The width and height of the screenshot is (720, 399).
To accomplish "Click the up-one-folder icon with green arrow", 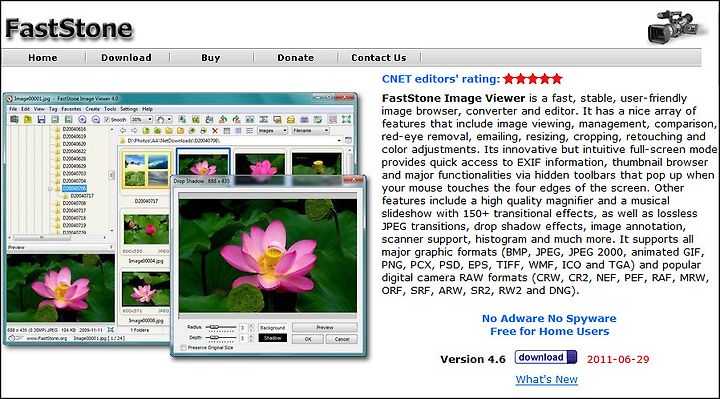I will [146, 131].
